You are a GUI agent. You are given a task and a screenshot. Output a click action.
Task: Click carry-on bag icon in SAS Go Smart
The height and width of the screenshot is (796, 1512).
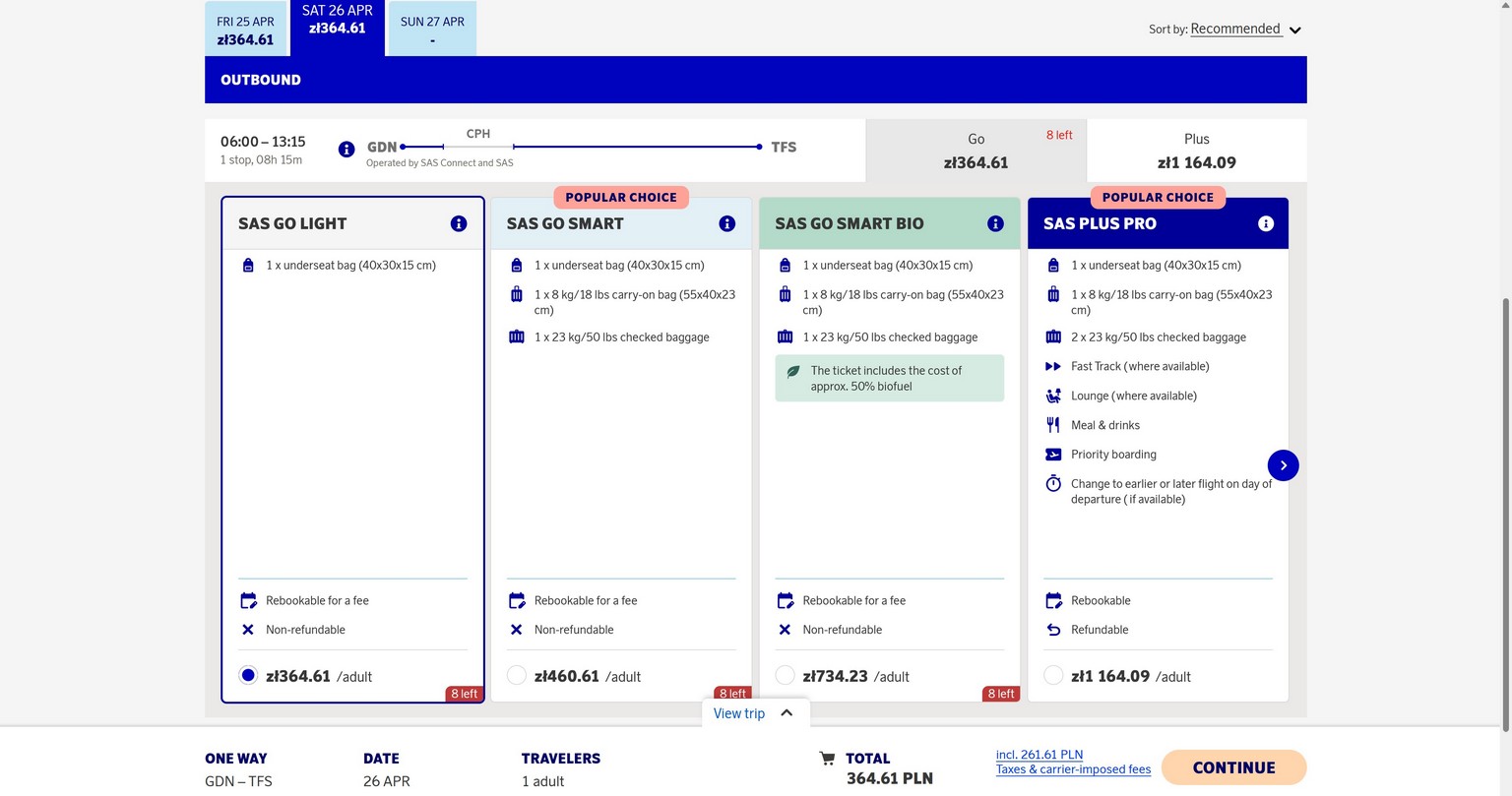[x=517, y=294]
